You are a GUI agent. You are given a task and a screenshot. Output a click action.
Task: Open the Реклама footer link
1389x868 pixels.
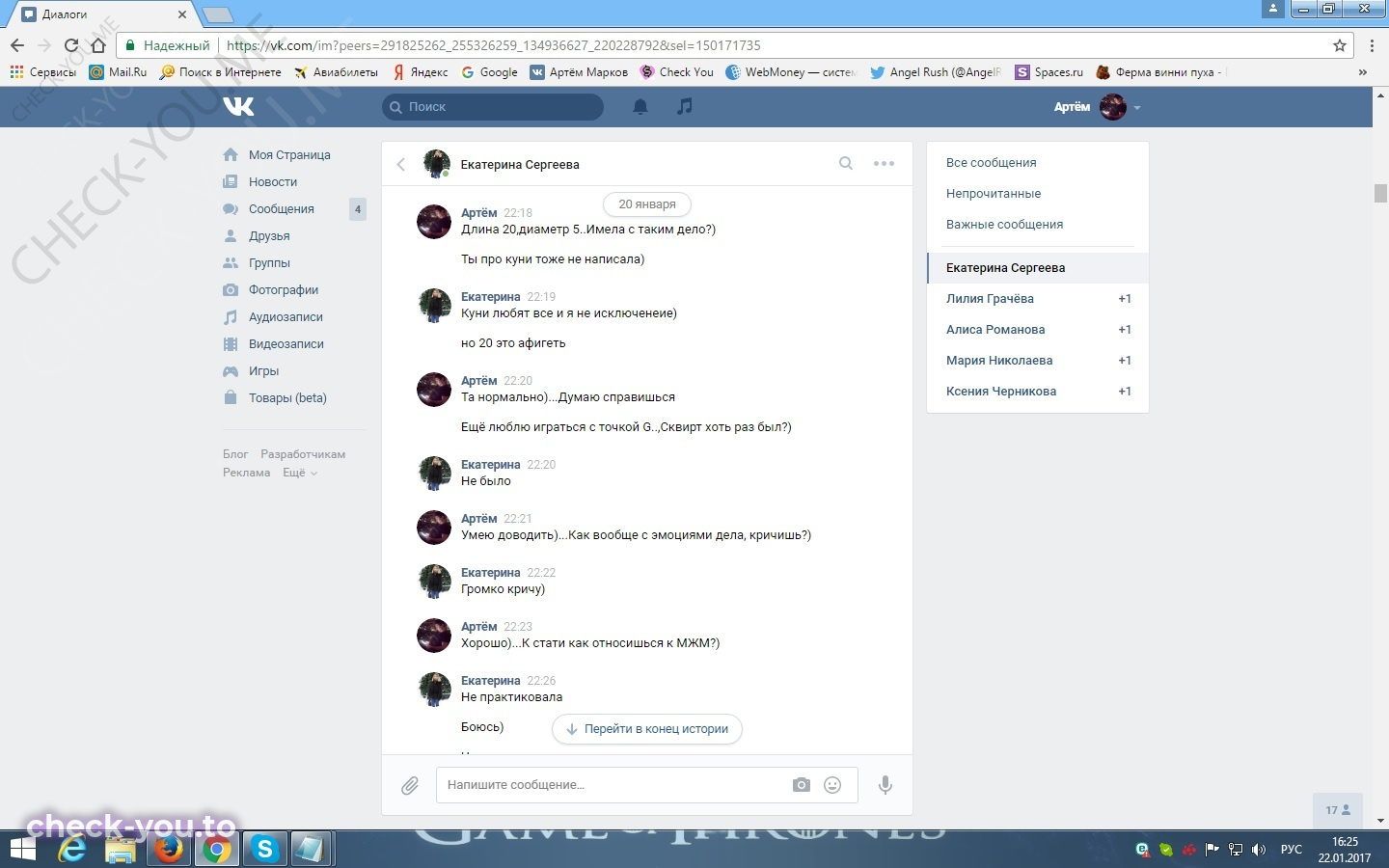246,473
